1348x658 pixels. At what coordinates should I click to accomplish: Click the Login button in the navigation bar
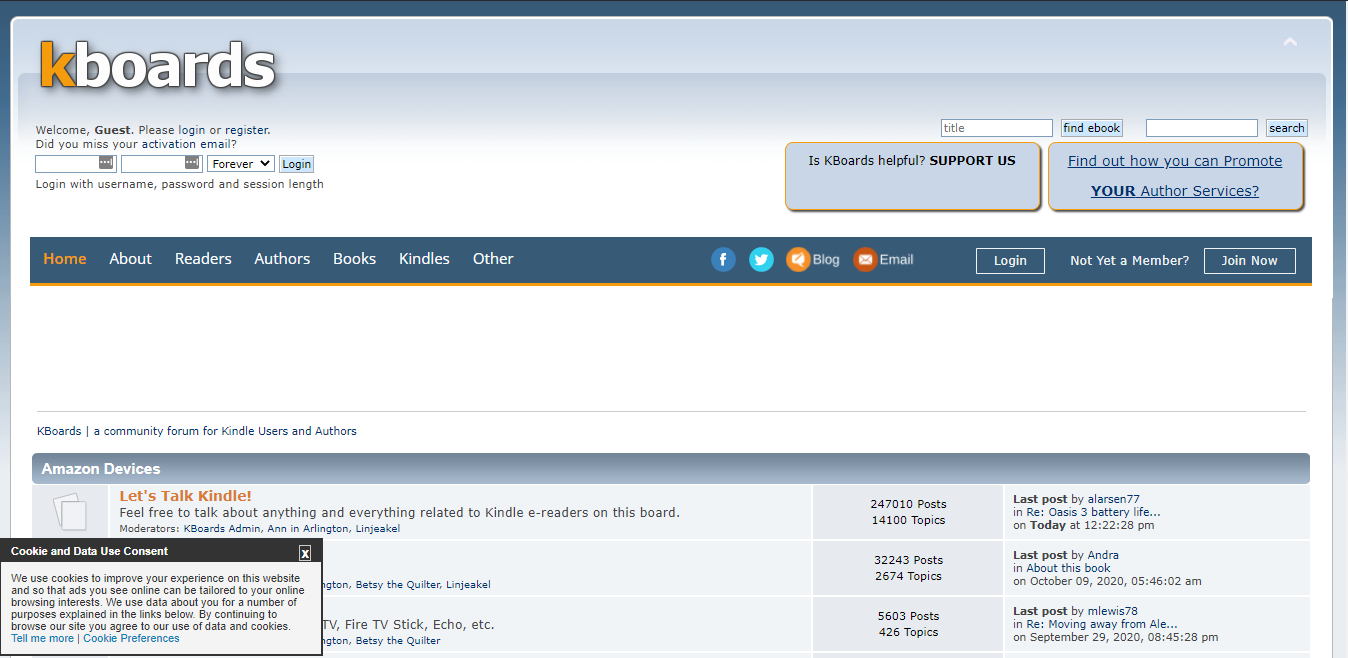coord(1010,261)
